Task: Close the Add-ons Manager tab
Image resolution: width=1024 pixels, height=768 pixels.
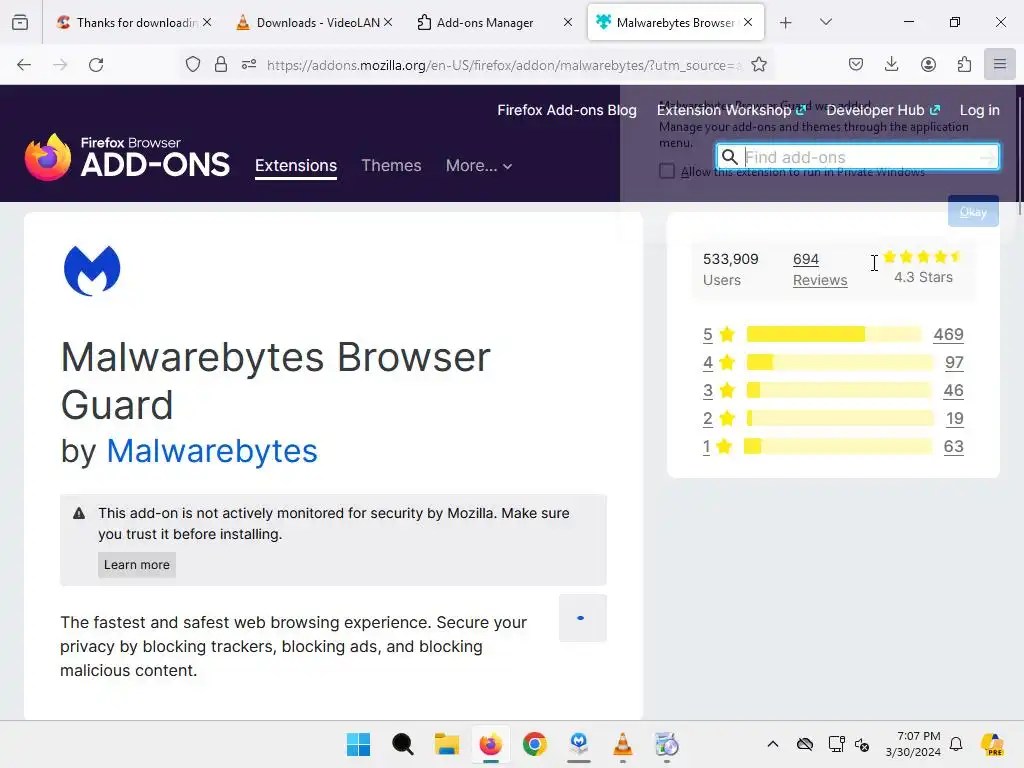Action: (x=568, y=22)
